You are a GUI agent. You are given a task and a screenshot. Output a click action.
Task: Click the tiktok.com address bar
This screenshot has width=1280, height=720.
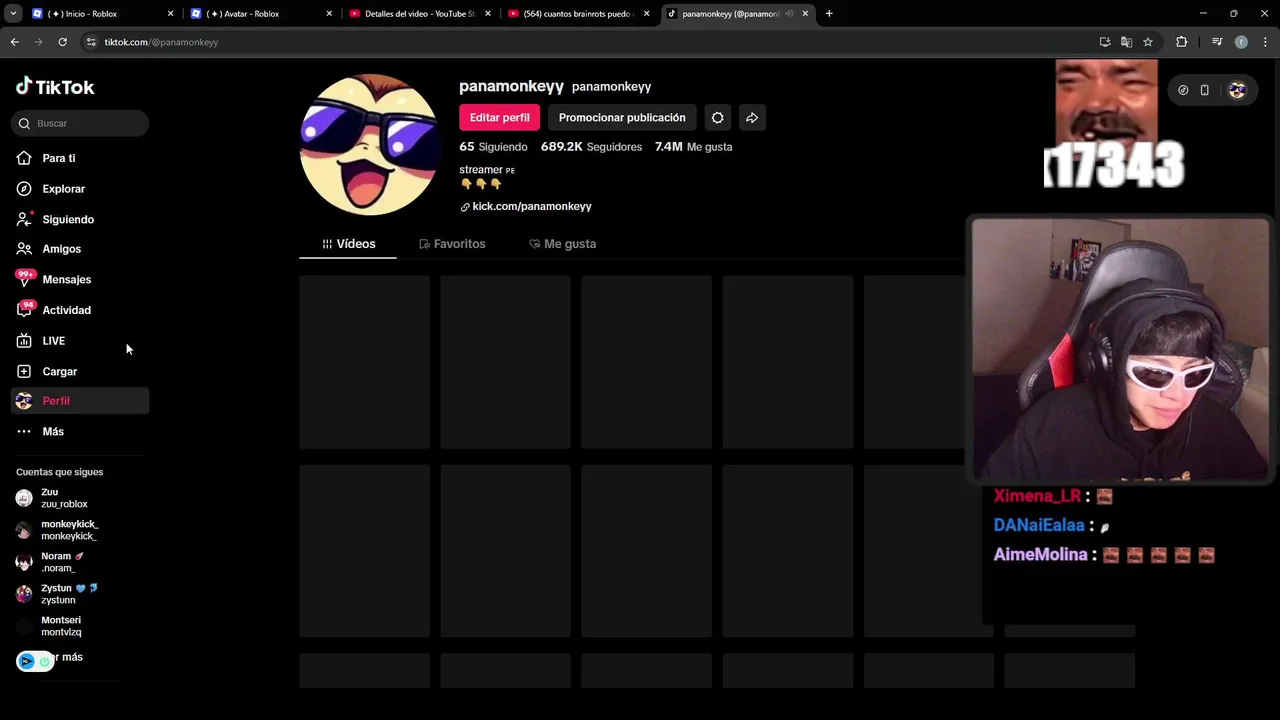click(590, 42)
